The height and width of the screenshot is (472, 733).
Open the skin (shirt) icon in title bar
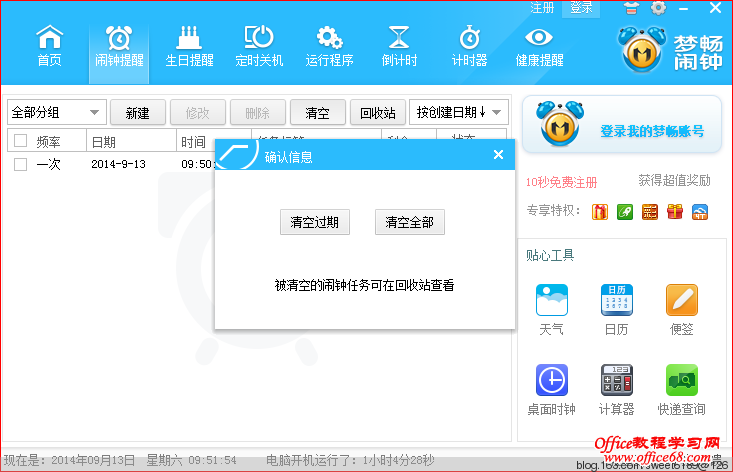(631, 8)
